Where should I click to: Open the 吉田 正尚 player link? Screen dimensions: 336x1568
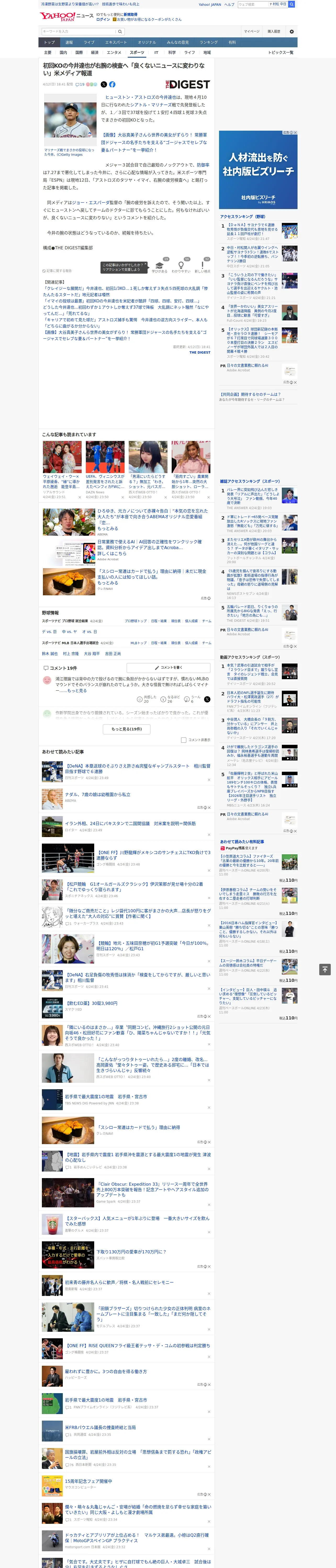113,654
